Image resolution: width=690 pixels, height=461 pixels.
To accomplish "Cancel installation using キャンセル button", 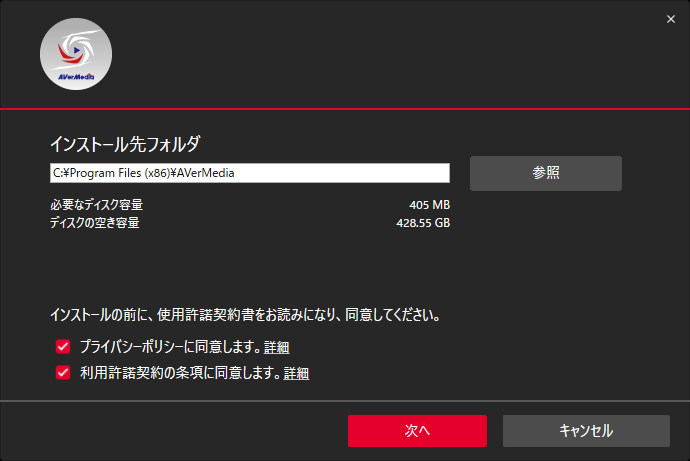I will pos(586,431).
